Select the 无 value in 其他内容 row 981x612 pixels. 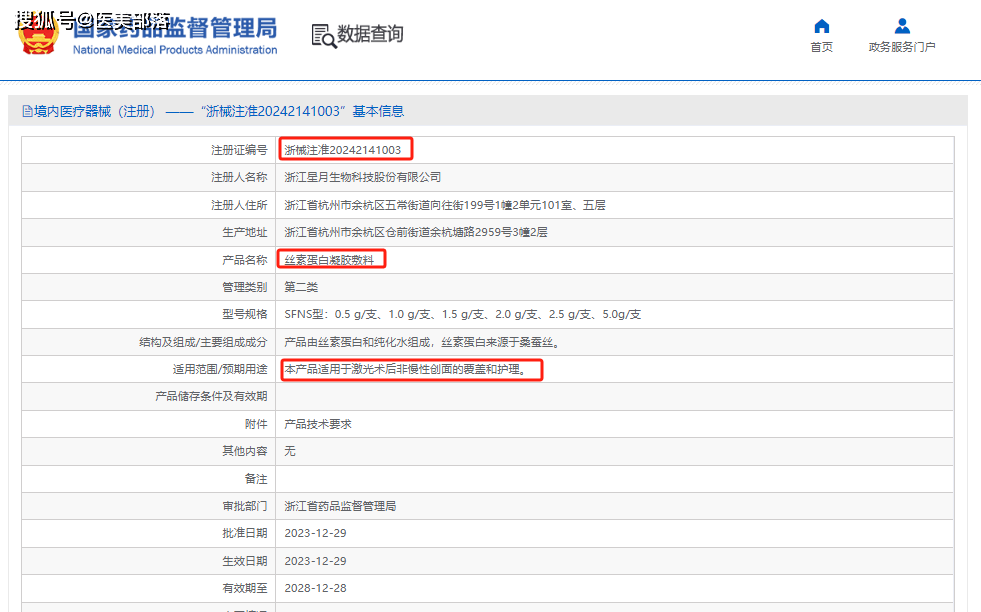pyautogui.click(x=290, y=451)
